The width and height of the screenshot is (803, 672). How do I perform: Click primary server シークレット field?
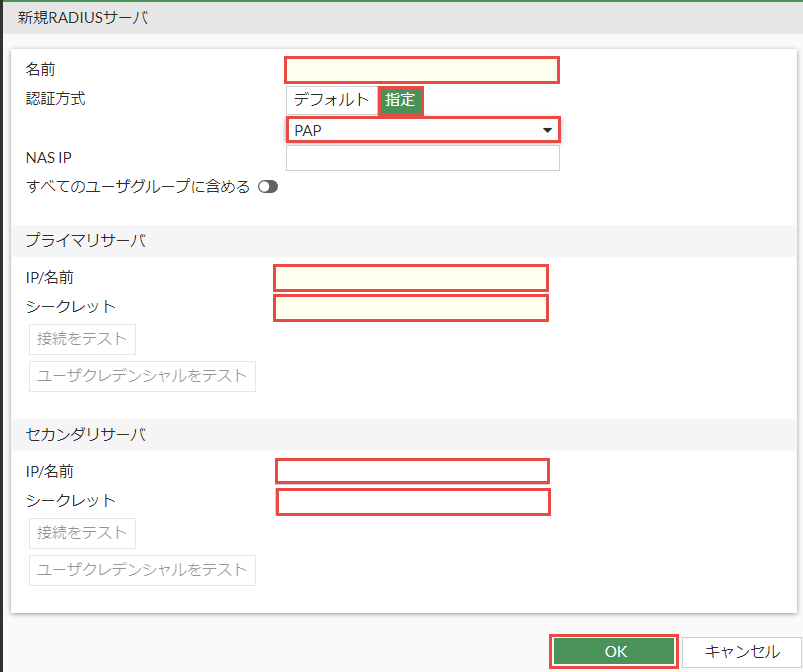pyautogui.click(x=411, y=308)
